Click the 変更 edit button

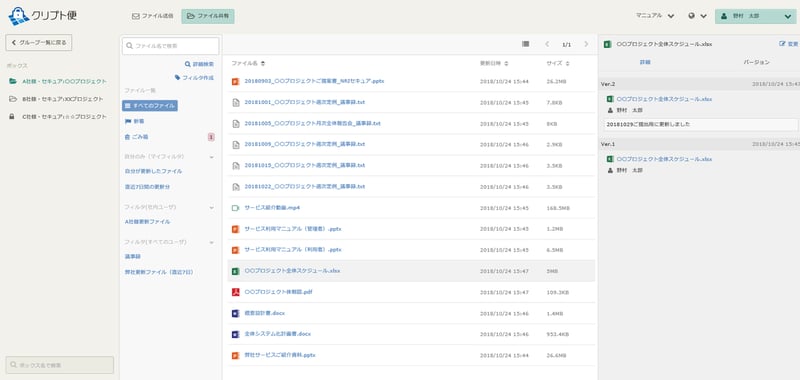click(x=788, y=44)
